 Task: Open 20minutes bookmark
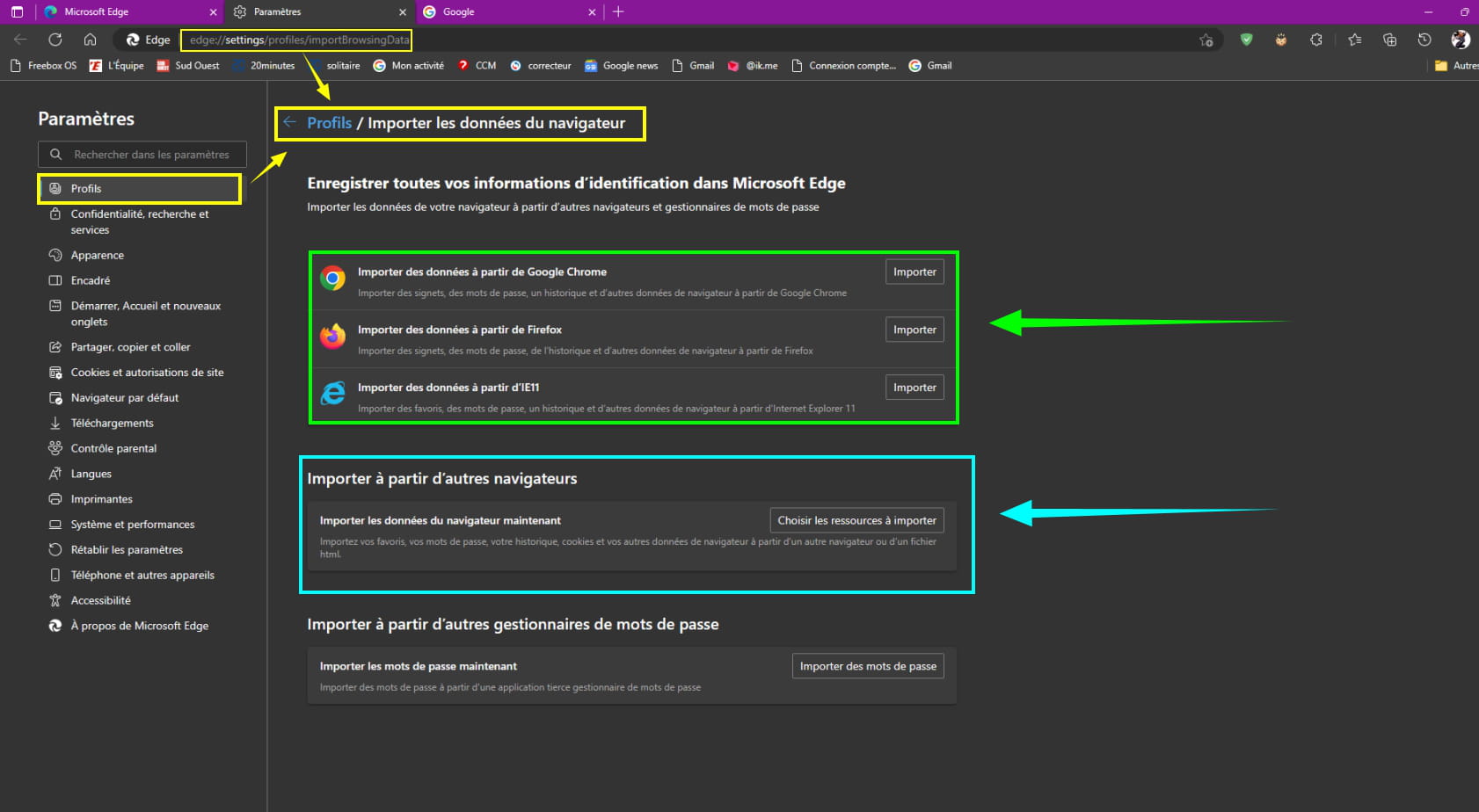coord(264,66)
